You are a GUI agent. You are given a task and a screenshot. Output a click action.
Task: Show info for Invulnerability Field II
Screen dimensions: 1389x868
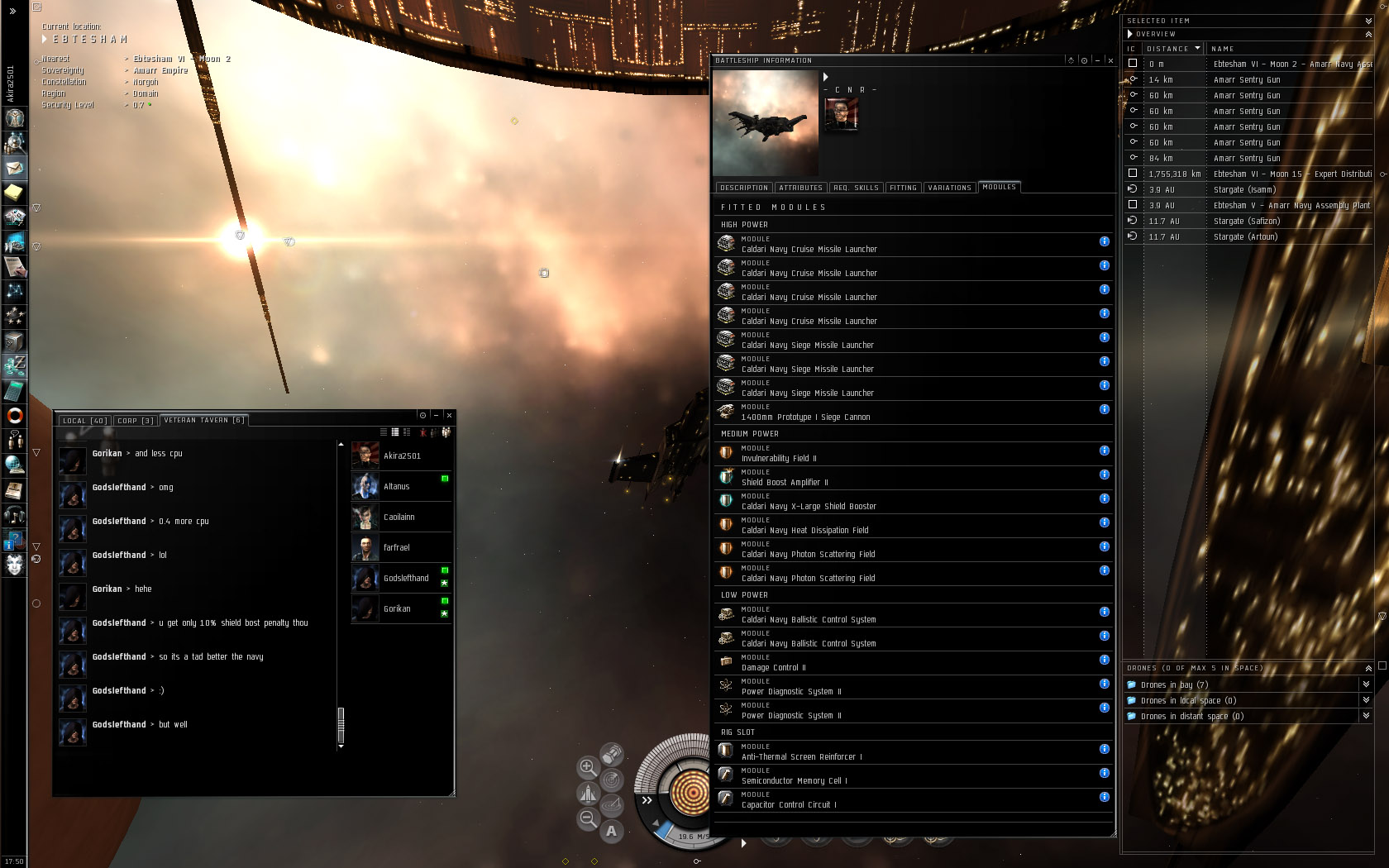click(1104, 451)
